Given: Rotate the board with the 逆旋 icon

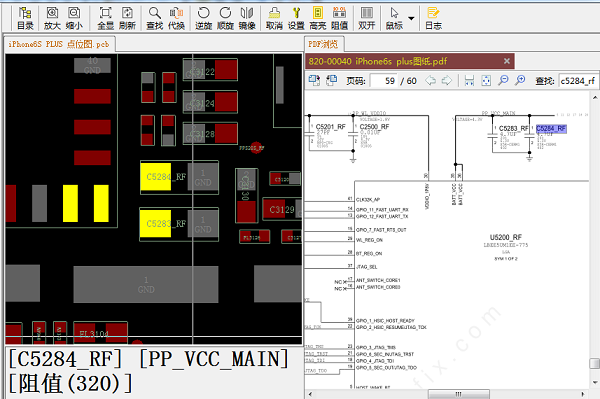Looking at the screenshot, I should tap(203, 18).
